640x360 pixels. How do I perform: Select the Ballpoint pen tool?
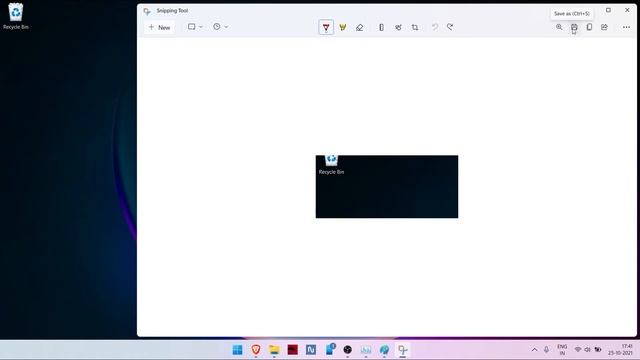(x=326, y=27)
